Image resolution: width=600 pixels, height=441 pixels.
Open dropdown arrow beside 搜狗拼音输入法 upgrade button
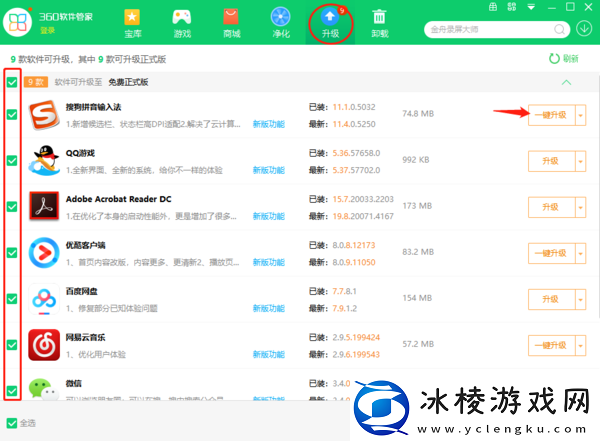pyautogui.click(x=580, y=115)
